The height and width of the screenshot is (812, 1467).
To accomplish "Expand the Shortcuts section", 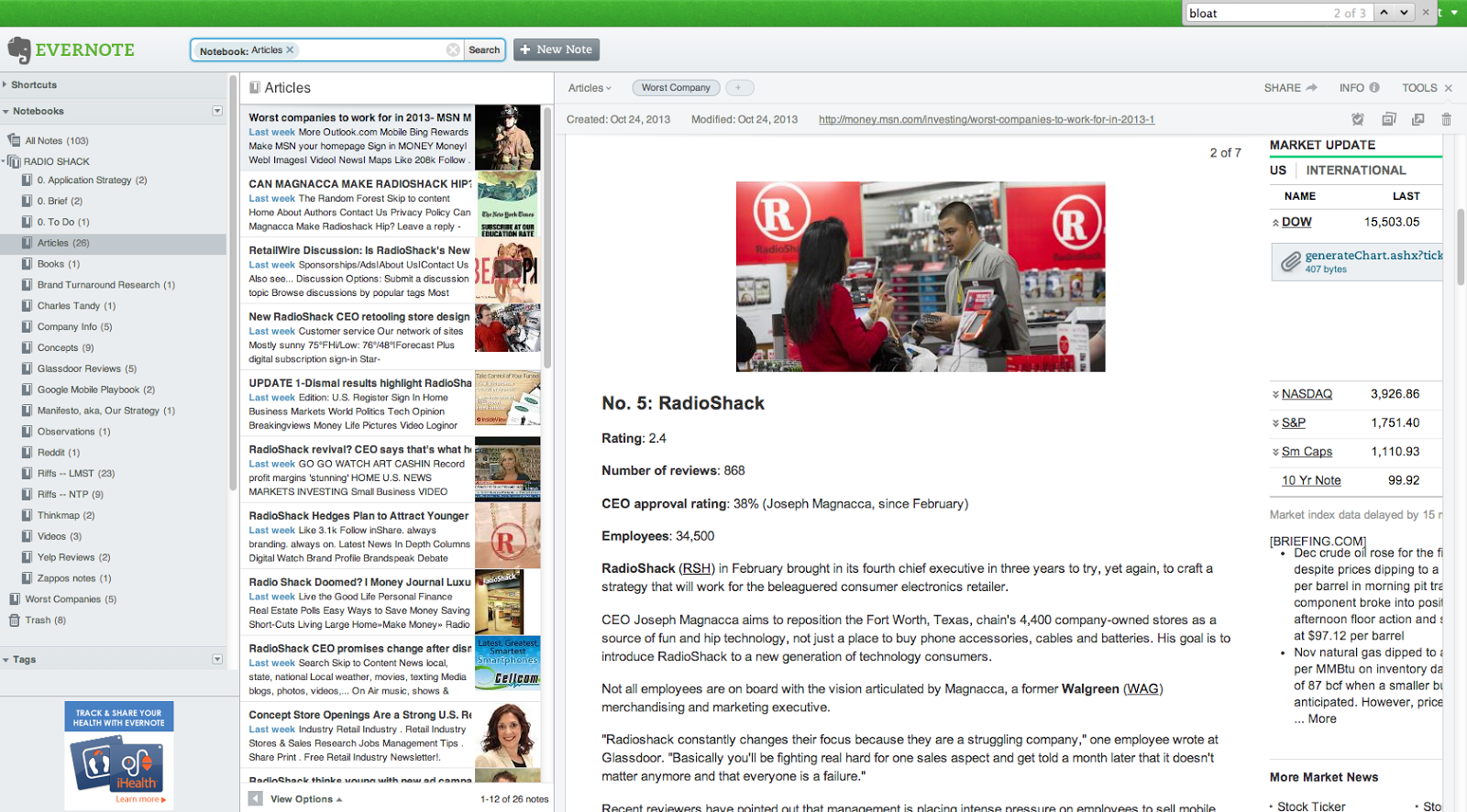I will (x=5, y=84).
